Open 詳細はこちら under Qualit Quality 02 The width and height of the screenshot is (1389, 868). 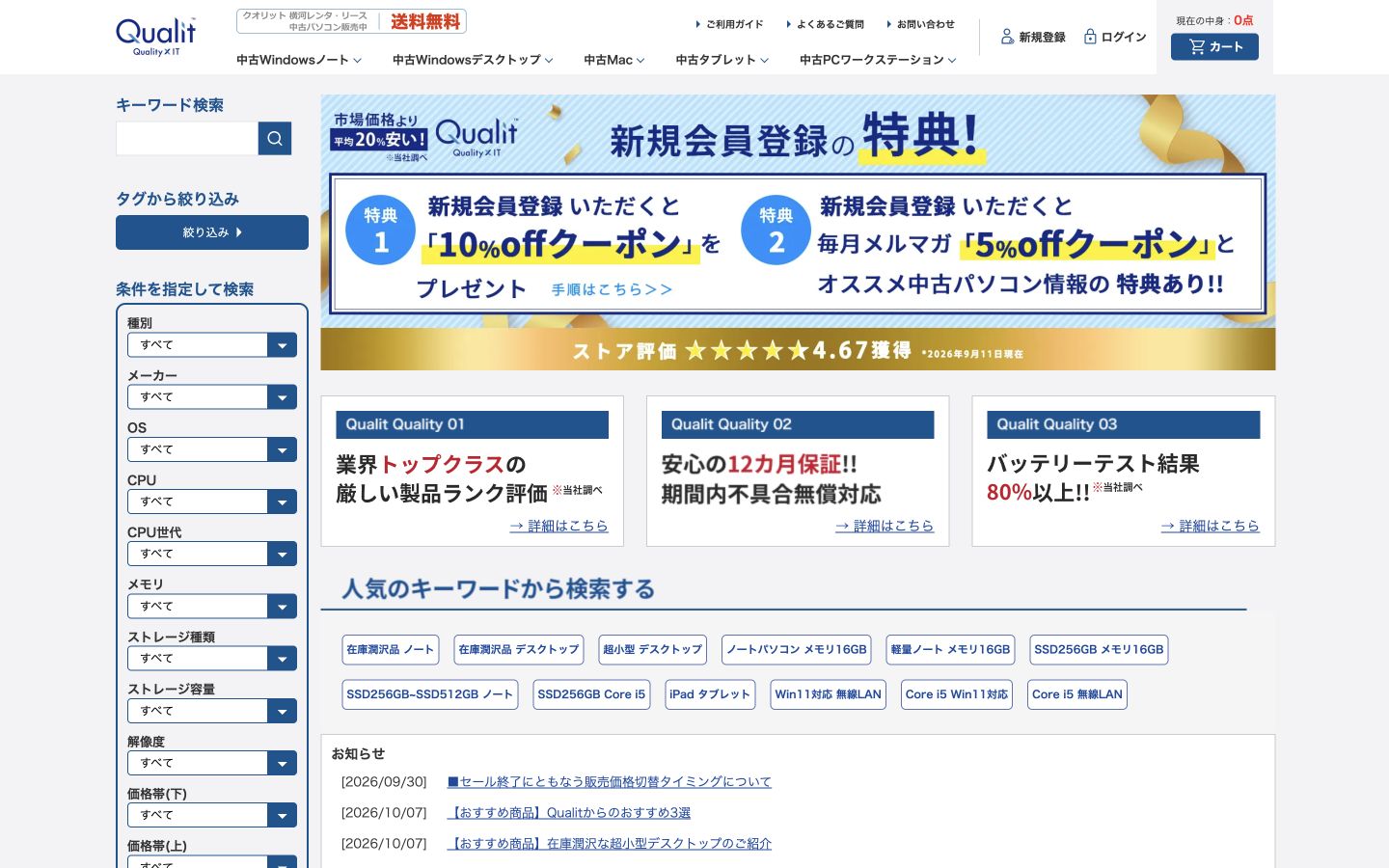[x=885, y=526]
